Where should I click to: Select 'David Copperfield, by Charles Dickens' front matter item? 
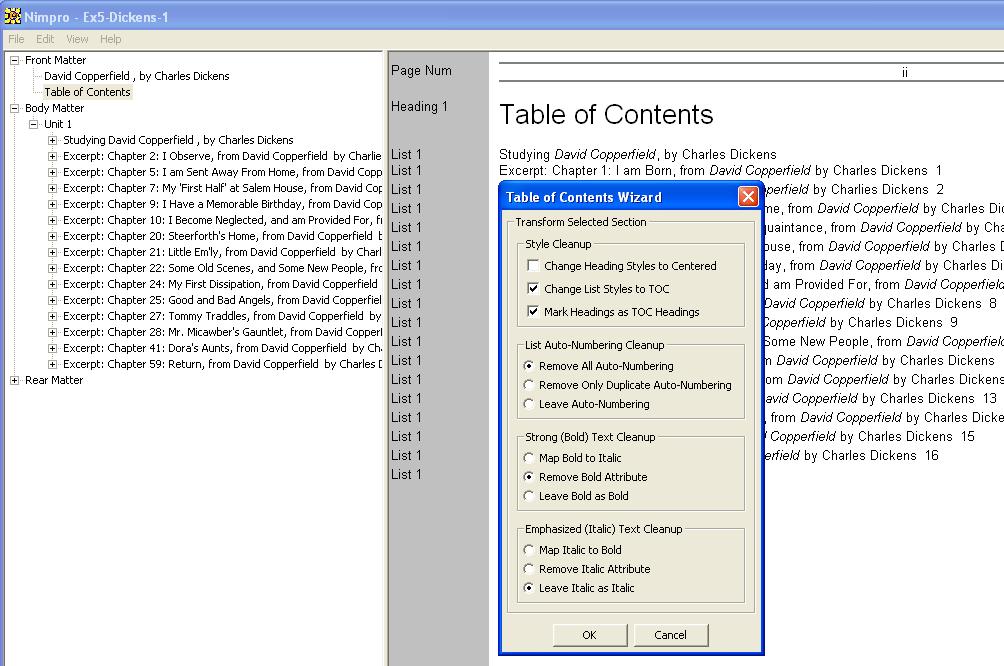pyautogui.click(x=136, y=76)
